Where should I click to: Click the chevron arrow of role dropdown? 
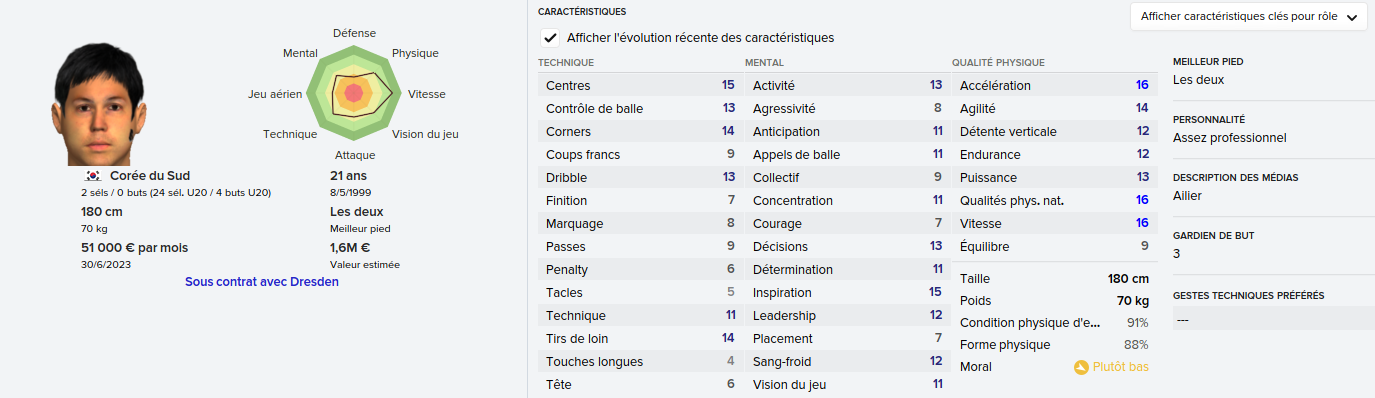click(x=1351, y=17)
